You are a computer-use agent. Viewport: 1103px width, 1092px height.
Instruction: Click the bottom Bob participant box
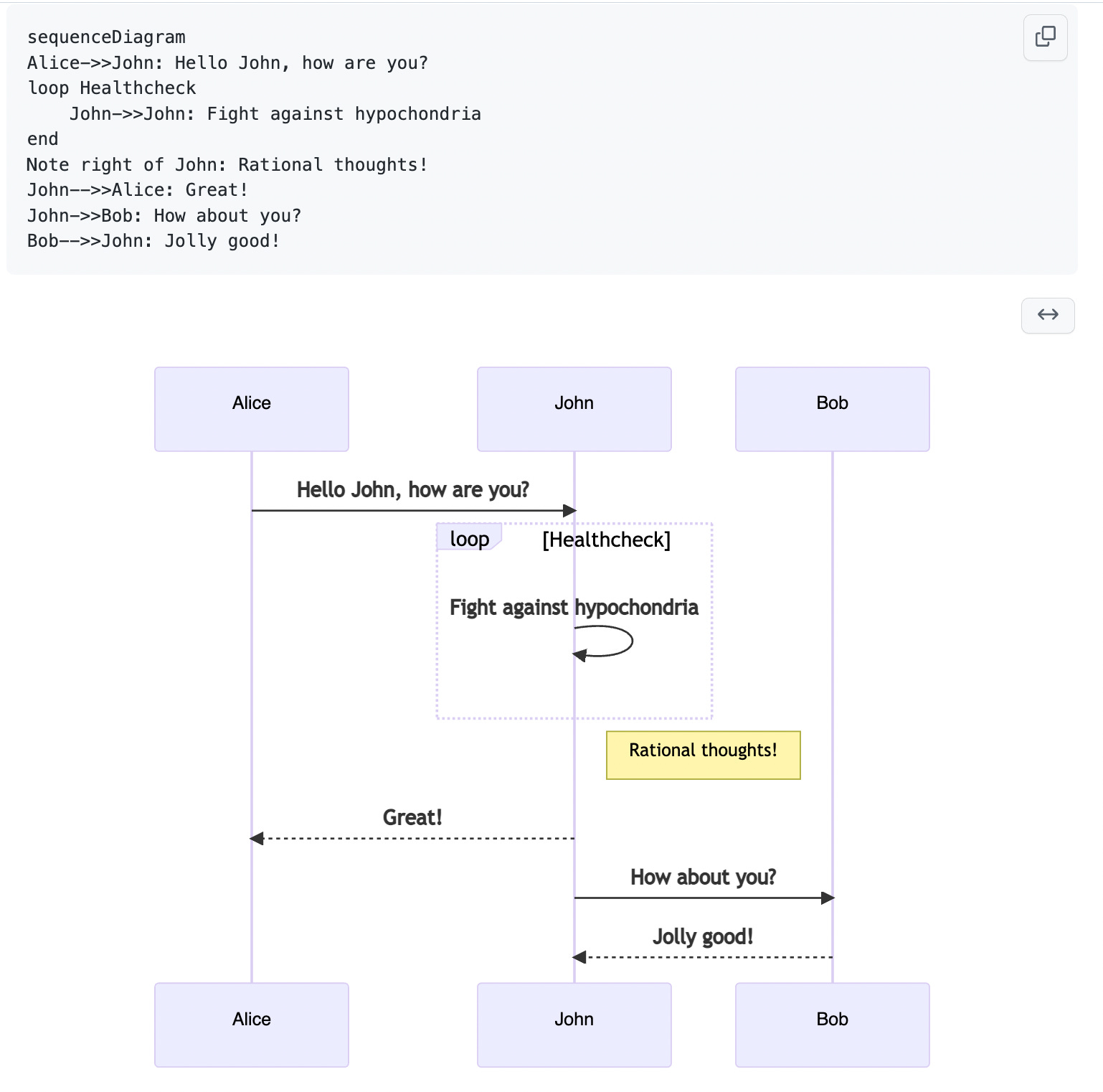[832, 1025]
